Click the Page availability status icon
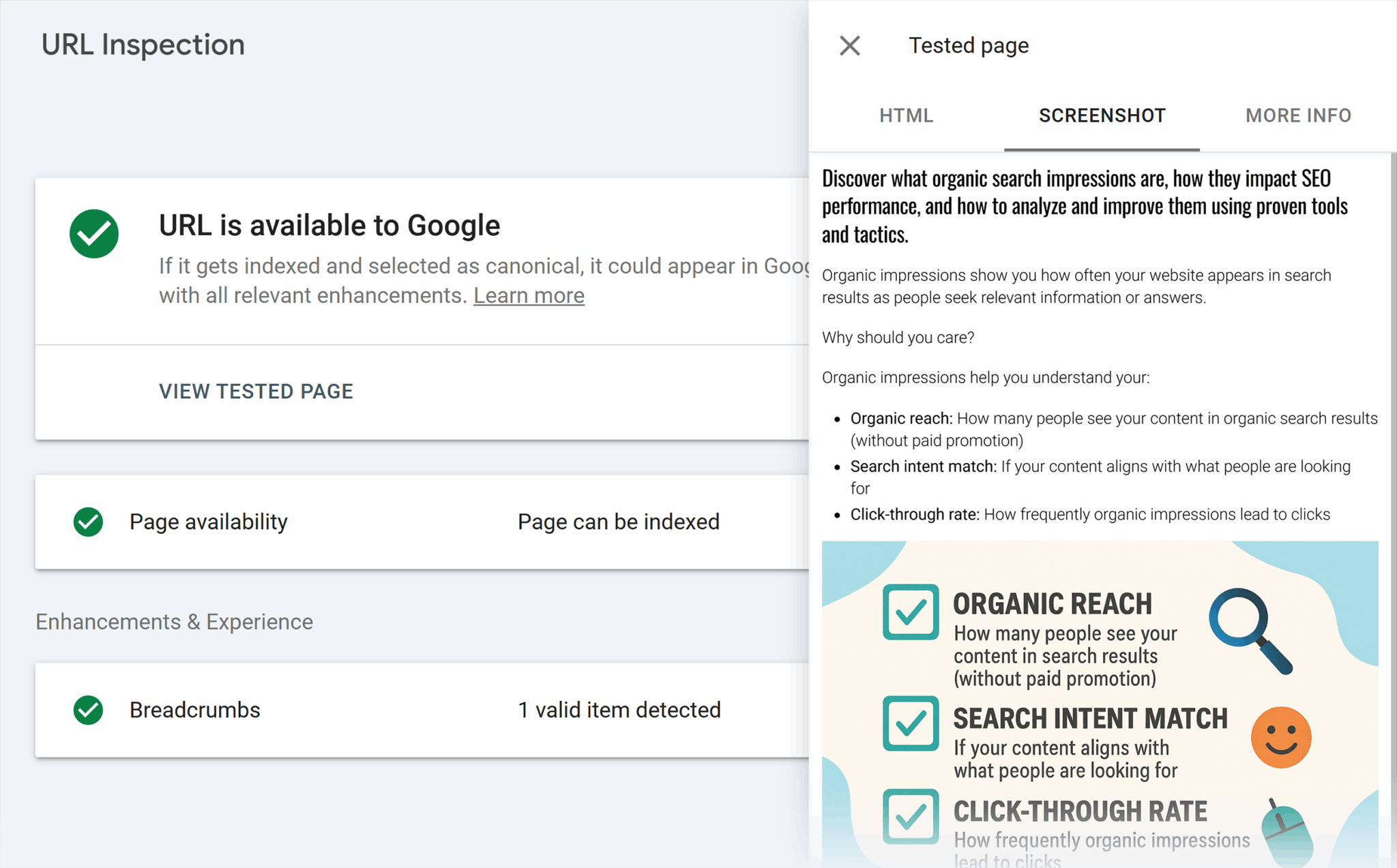1397x868 pixels. [87, 522]
